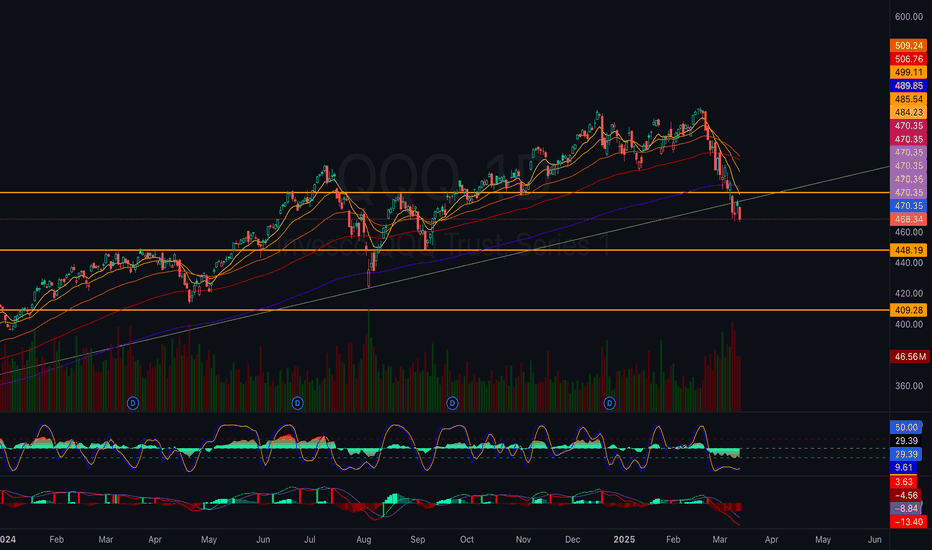Select the orange horizontal line at 409.28

pos(445,310)
